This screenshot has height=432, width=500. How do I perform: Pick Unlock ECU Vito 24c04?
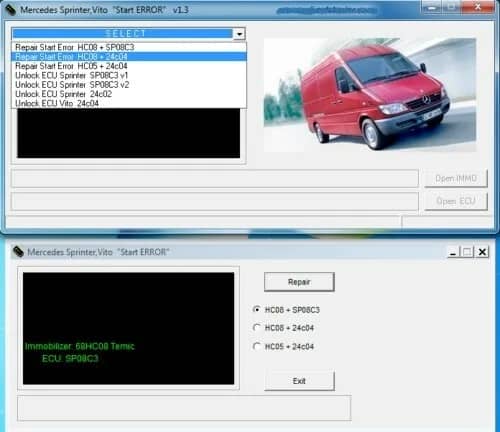129,103
